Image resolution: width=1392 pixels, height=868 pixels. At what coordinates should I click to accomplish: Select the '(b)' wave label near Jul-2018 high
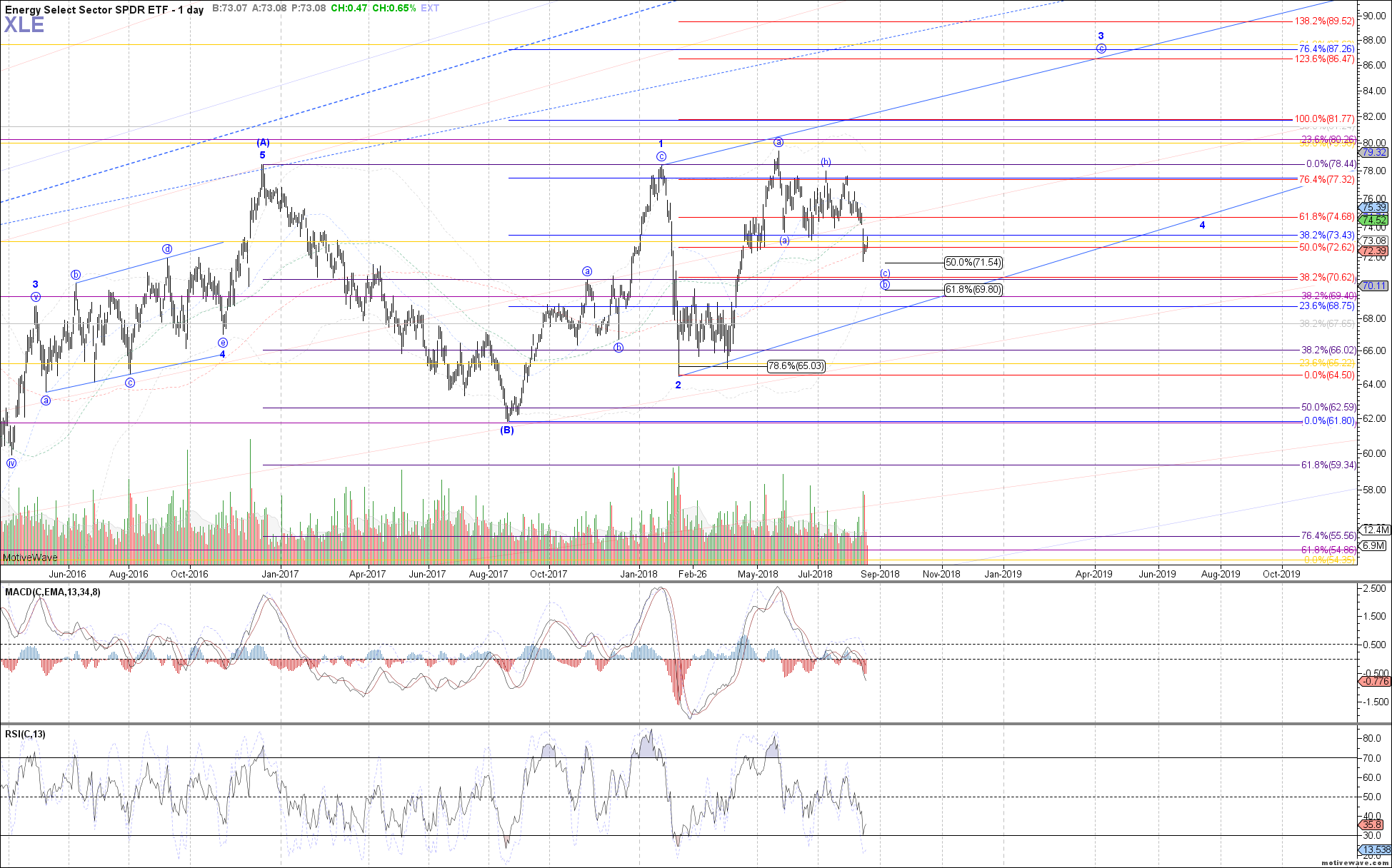(x=825, y=161)
